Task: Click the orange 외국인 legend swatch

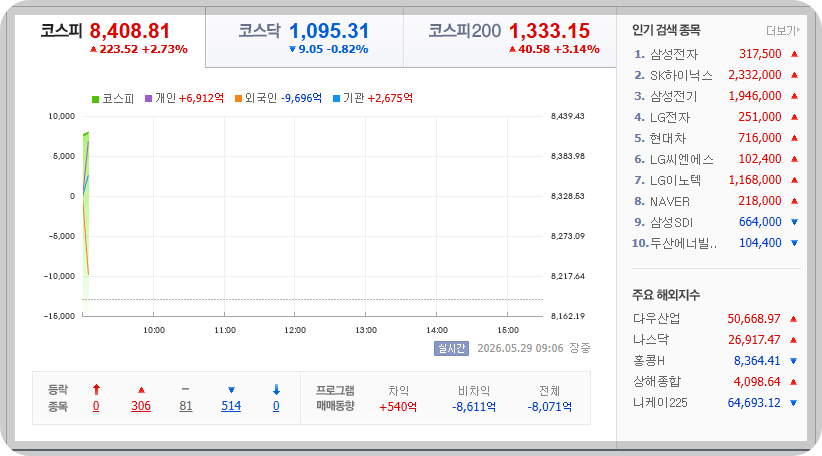Action: [239, 99]
